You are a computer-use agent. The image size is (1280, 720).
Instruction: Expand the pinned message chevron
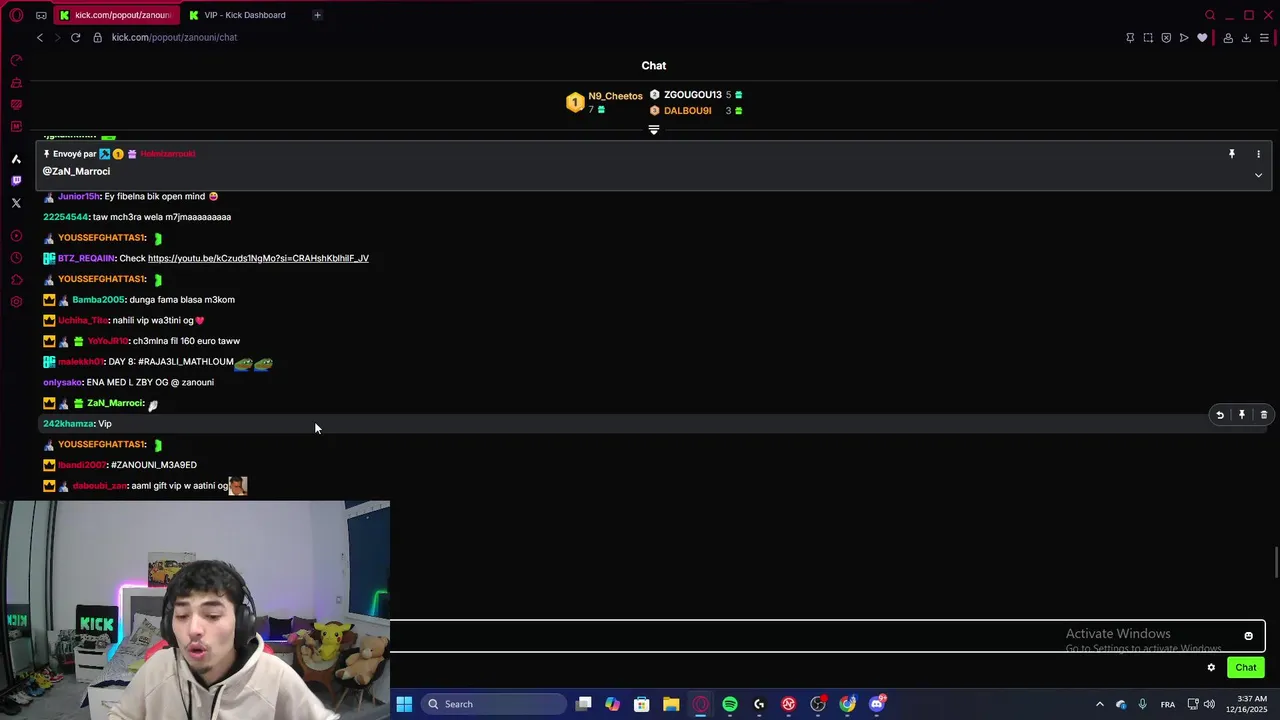pos(1258,175)
